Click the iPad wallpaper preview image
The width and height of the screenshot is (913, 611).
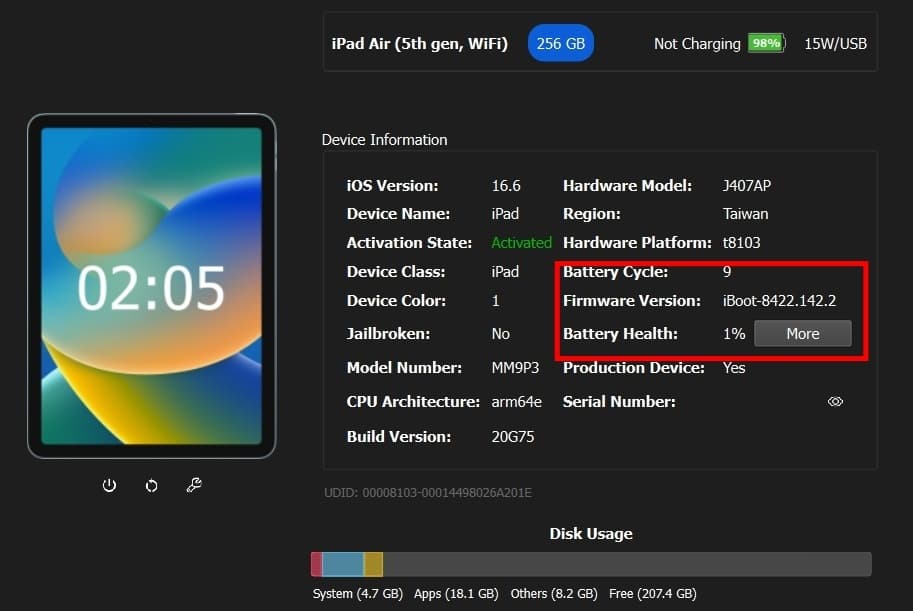[151, 286]
